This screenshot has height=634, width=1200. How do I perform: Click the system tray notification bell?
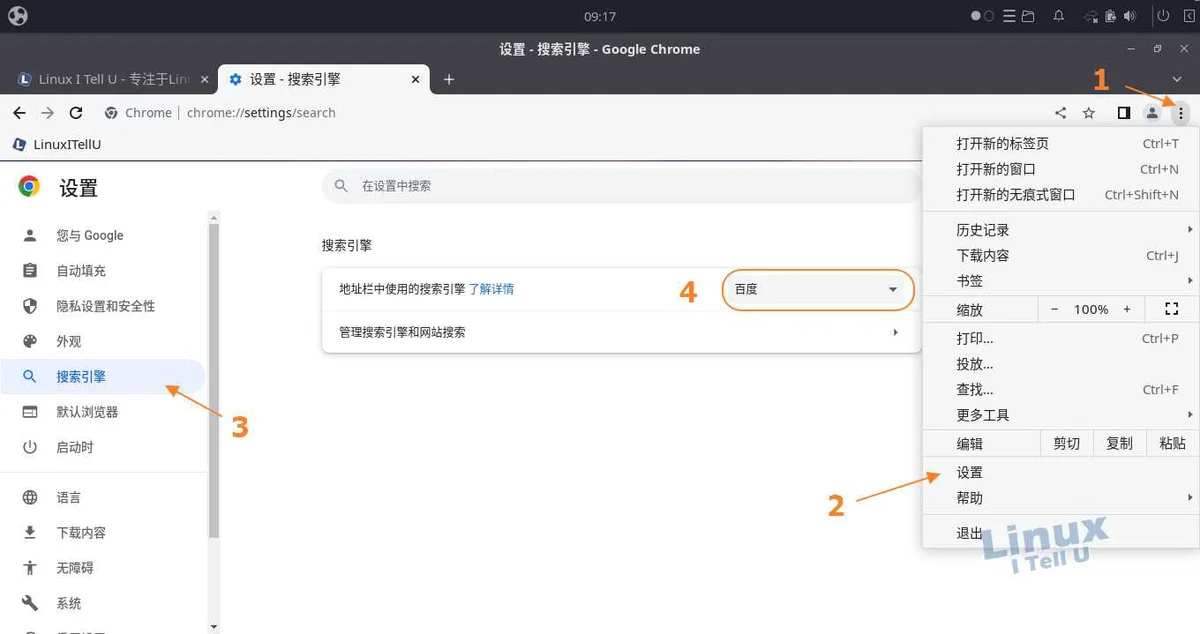click(1058, 16)
